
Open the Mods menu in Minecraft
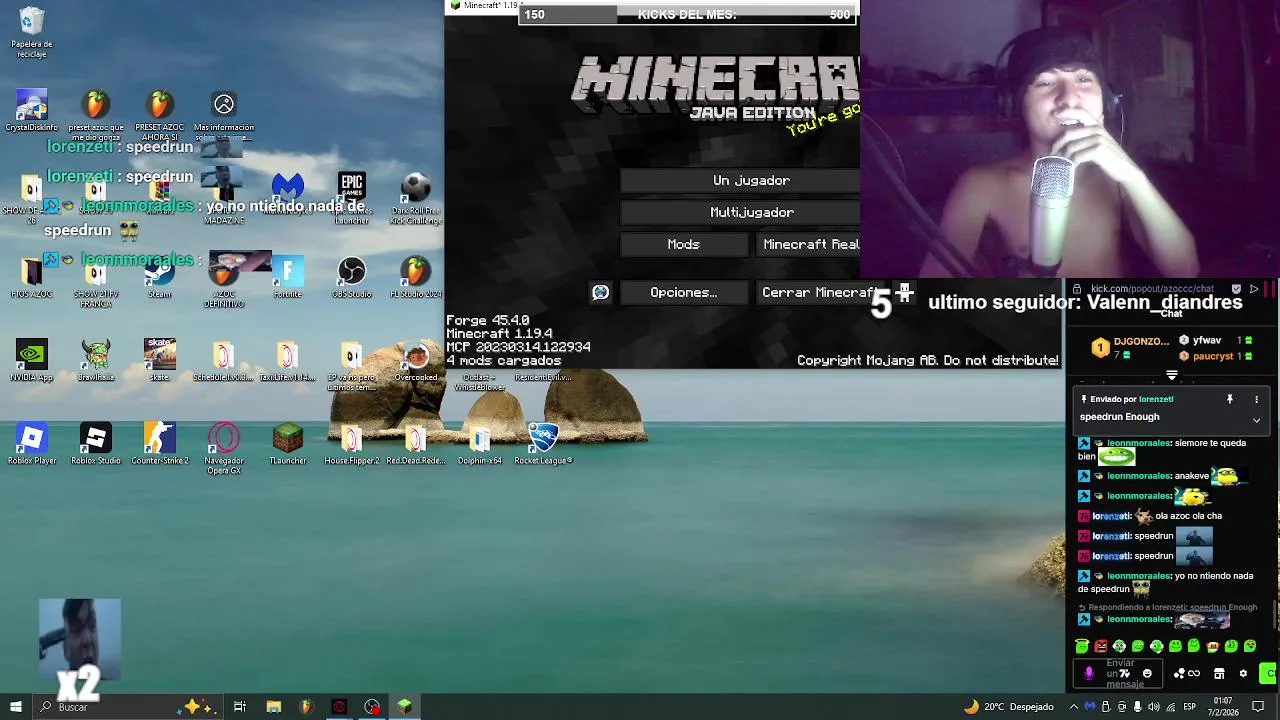click(x=683, y=244)
